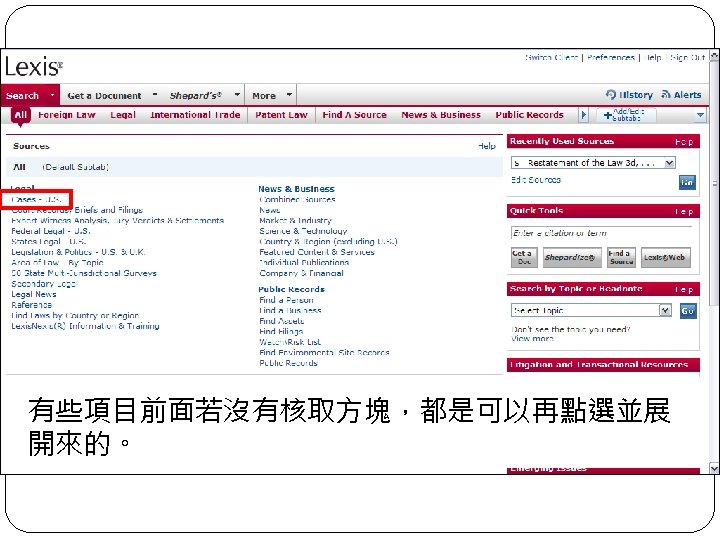This screenshot has width=720, height=540.
Task: Open News & Business heading link
Action: [x=296, y=189]
